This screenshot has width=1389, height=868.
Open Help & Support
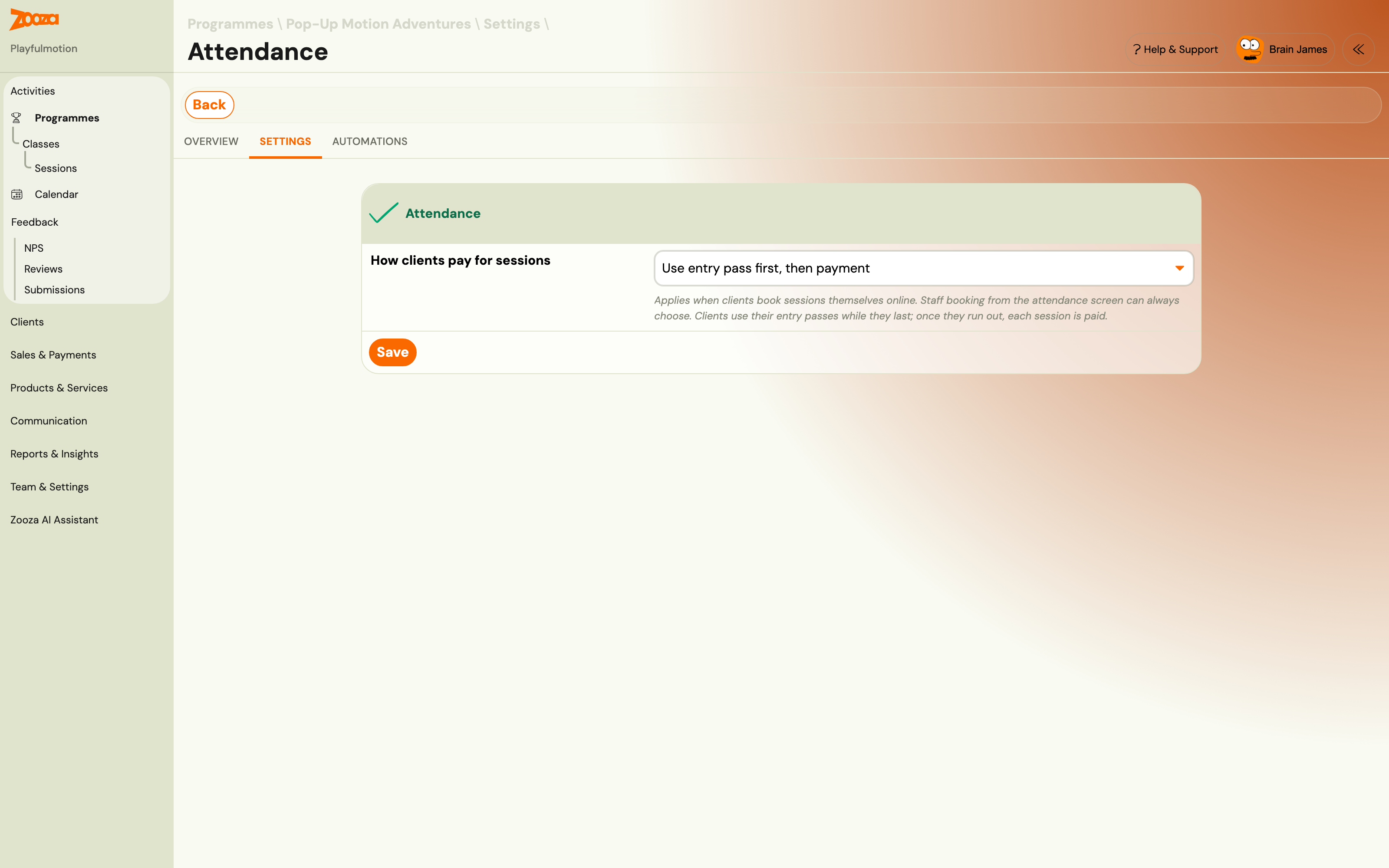(x=1175, y=49)
